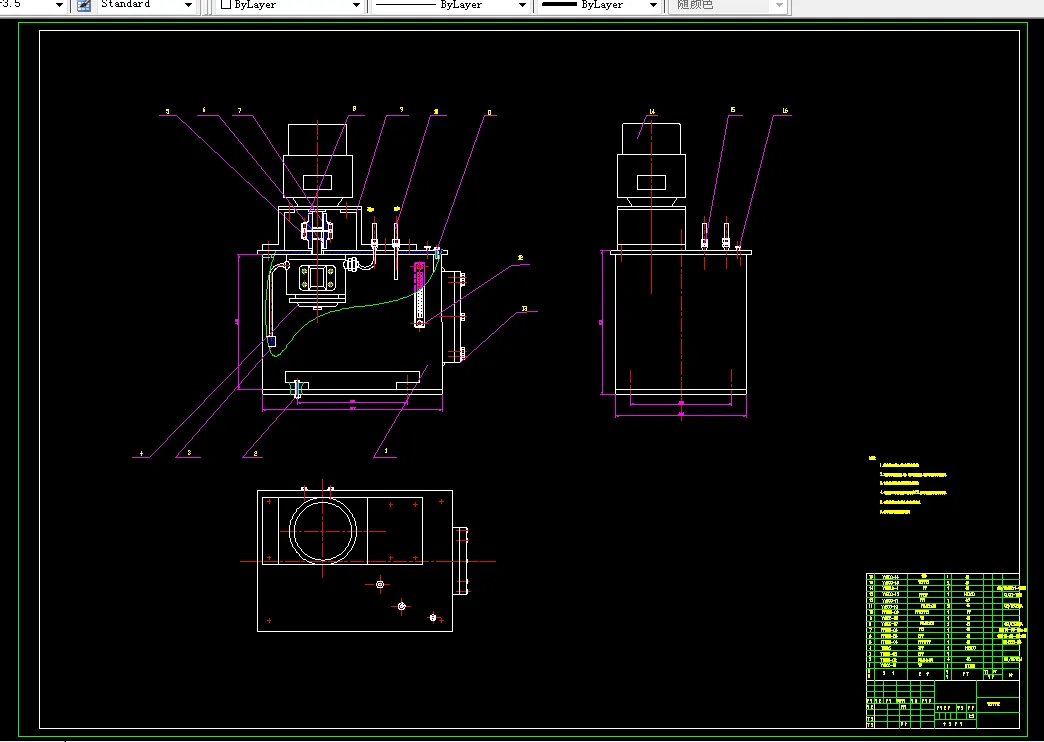
Task: Select balloon number 15 in side view
Action: (732, 111)
